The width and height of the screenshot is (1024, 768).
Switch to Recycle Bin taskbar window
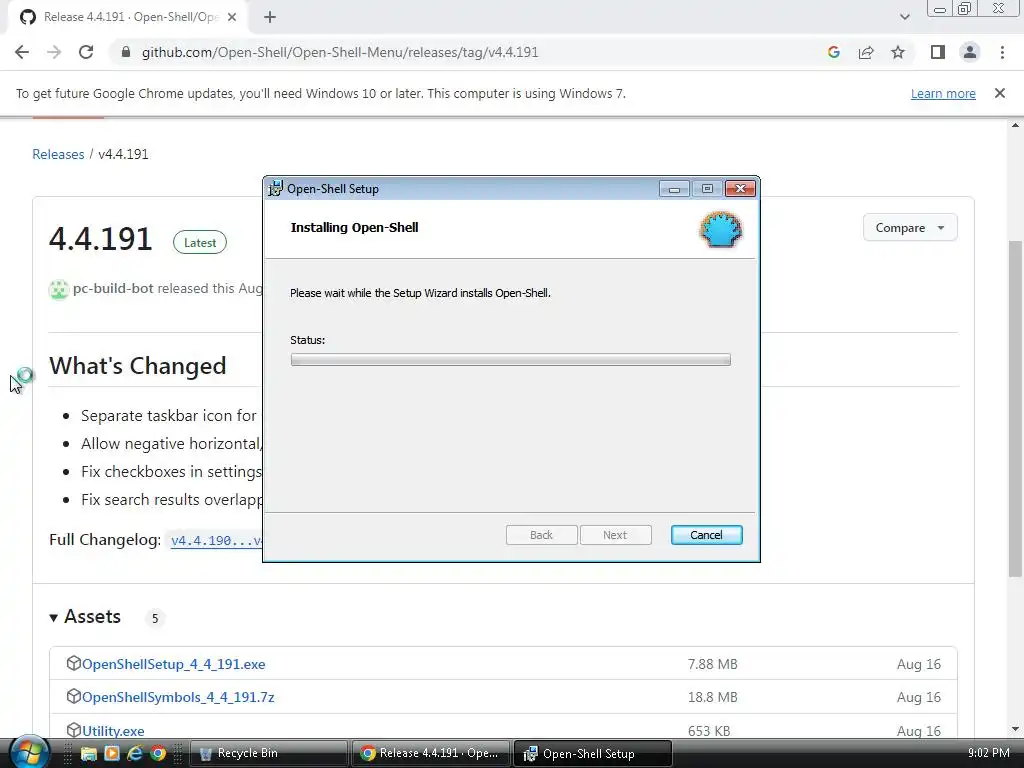coord(268,754)
